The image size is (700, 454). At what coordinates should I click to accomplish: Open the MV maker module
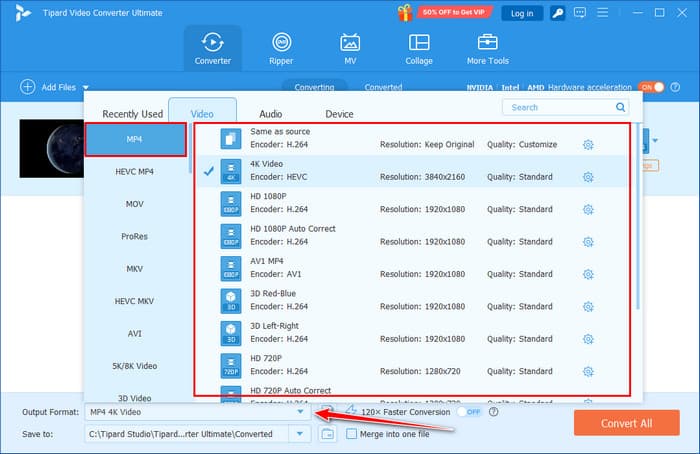pyautogui.click(x=350, y=48)
